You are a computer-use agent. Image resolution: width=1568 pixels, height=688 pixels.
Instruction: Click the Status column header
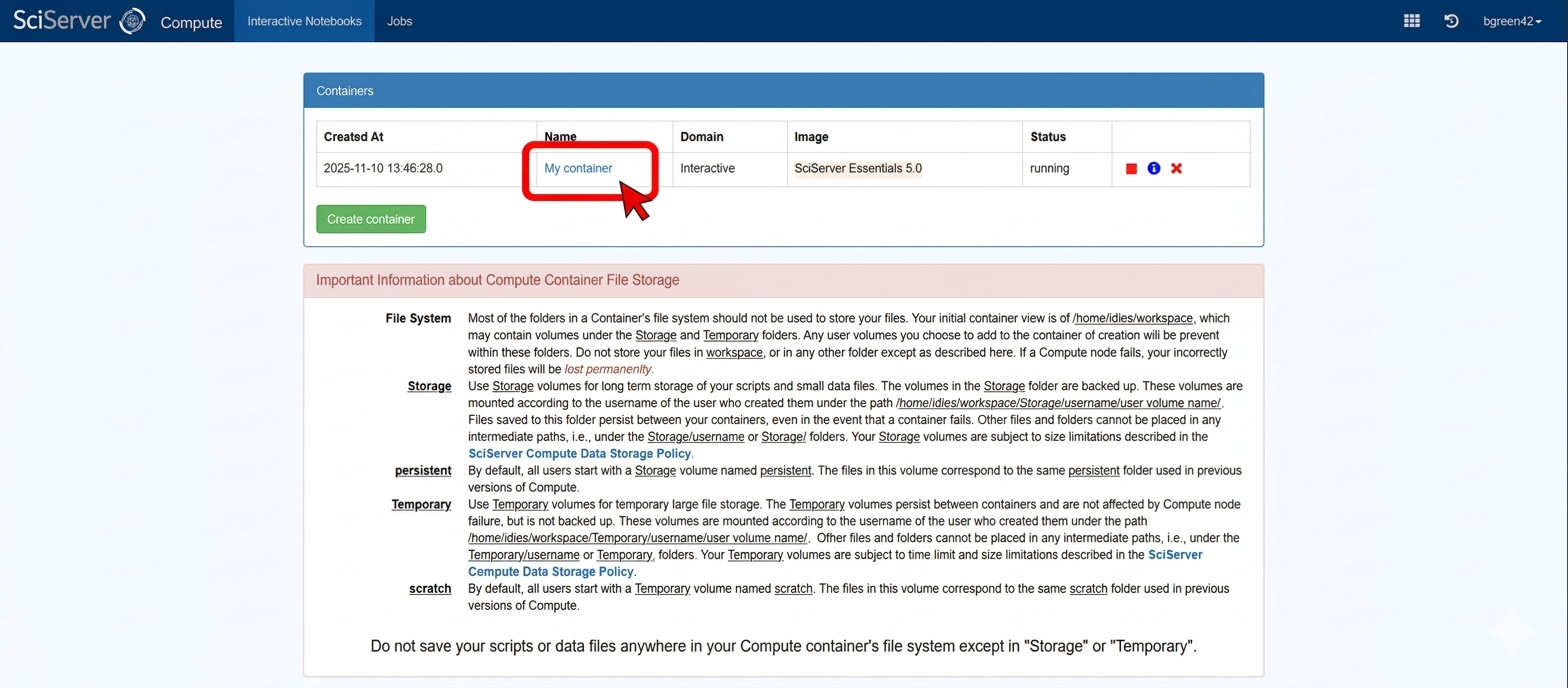tap(1047, 137)
